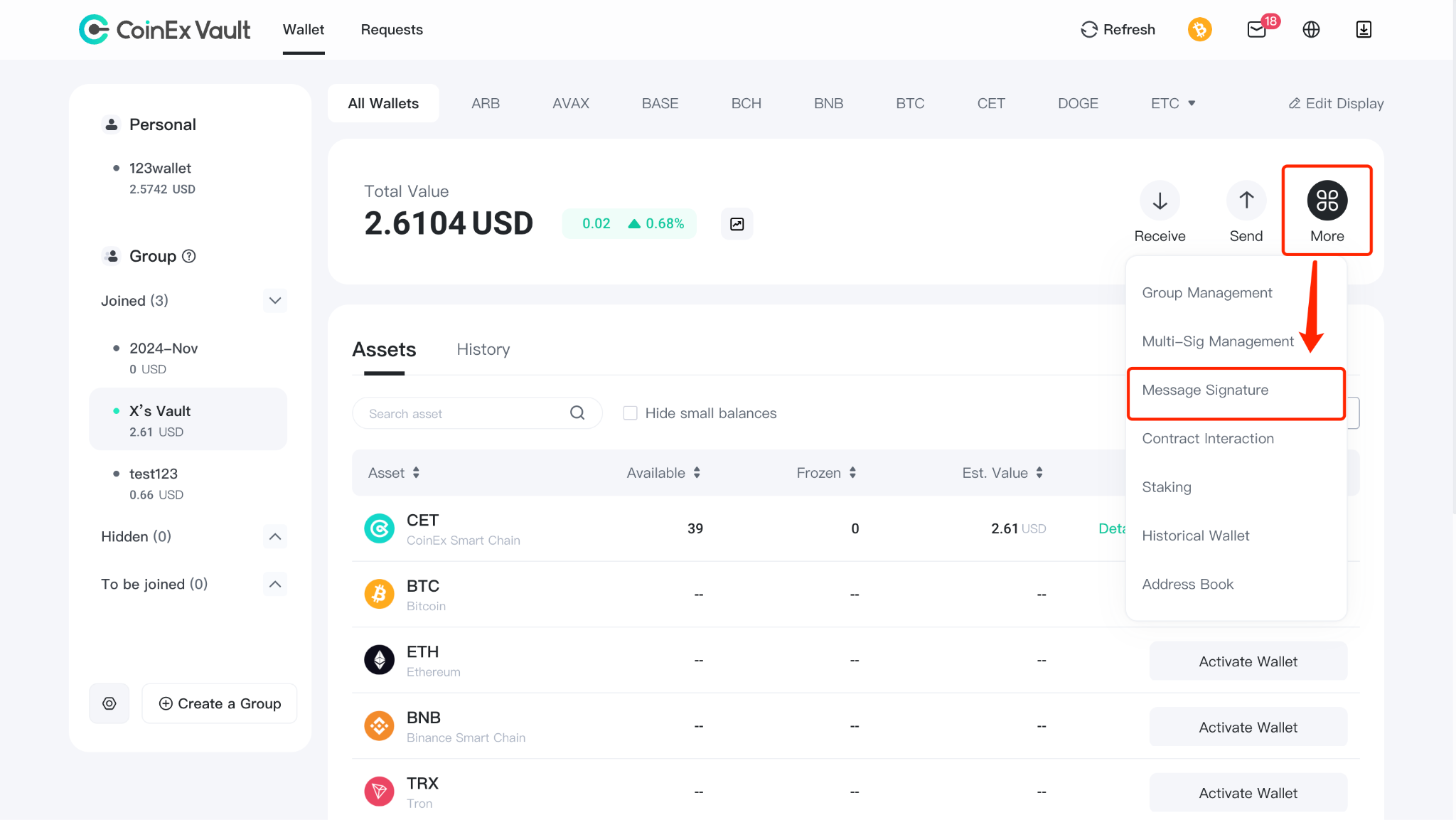
Task: Click the Group section people icon
Action: click(112, 256)
